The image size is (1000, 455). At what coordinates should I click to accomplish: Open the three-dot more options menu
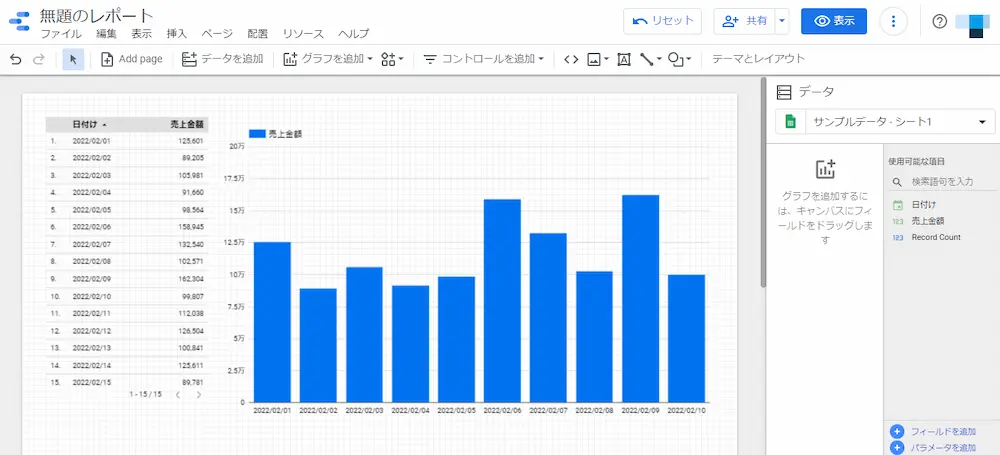[x=893, y=21]
